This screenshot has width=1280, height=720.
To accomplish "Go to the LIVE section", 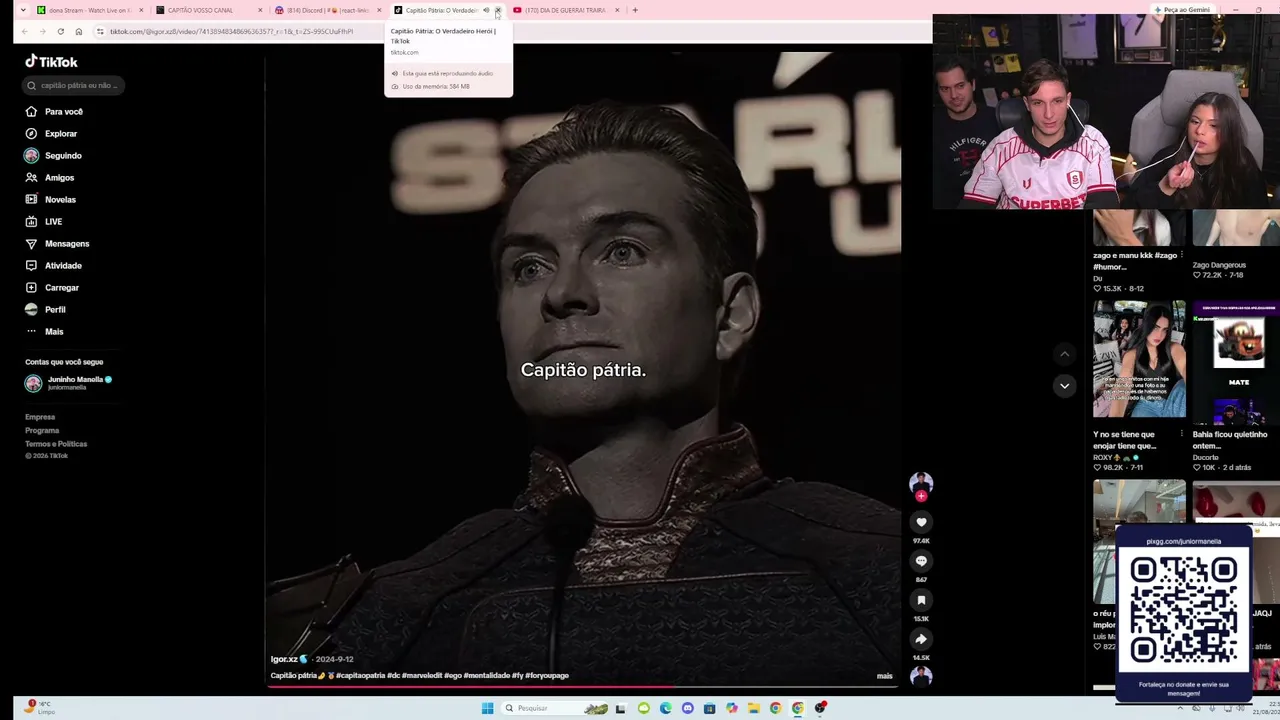I will (53, 222).
